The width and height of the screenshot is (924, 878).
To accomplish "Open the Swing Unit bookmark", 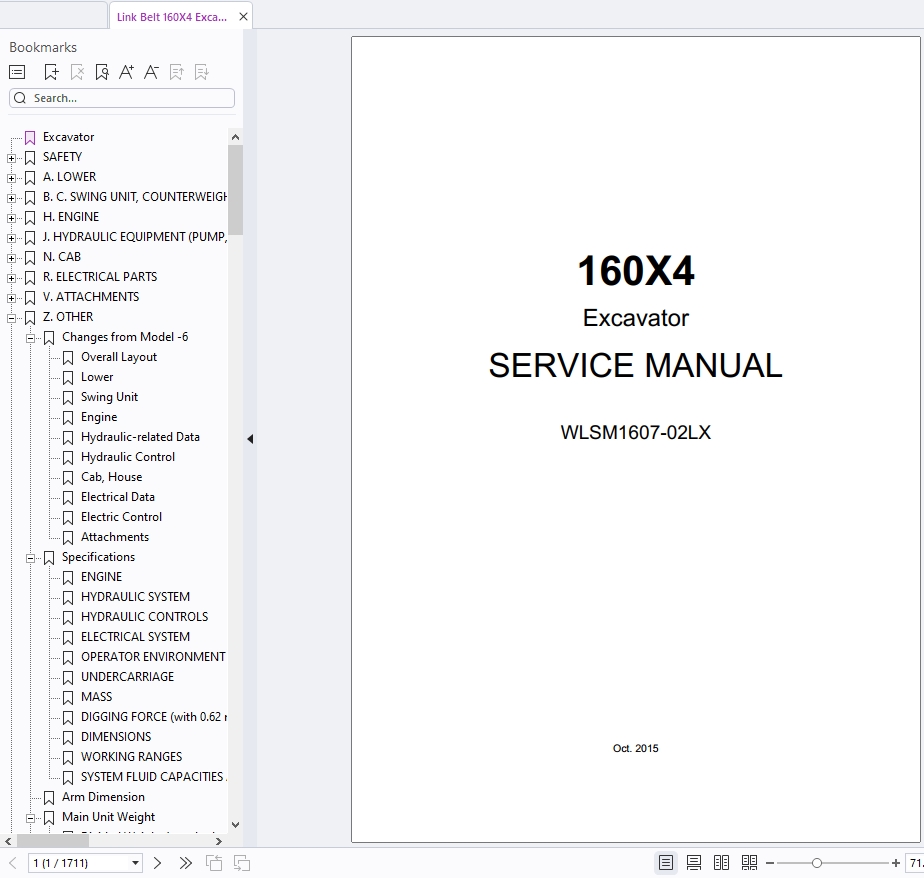I will (109, 397).
